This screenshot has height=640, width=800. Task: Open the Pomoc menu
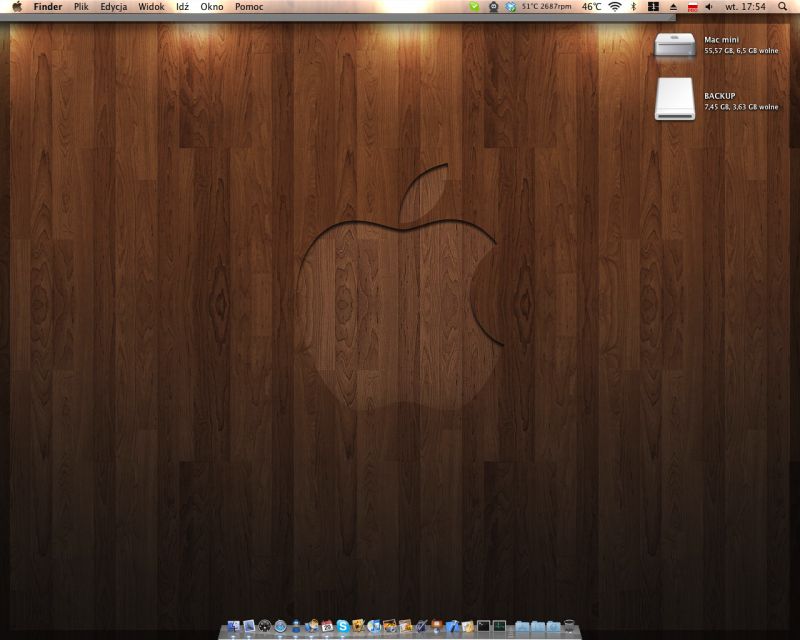click(x=249, y=7)
